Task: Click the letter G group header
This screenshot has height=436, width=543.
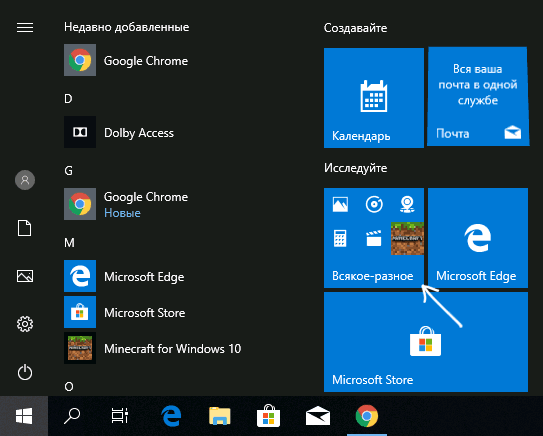Action: click(69, 171)
